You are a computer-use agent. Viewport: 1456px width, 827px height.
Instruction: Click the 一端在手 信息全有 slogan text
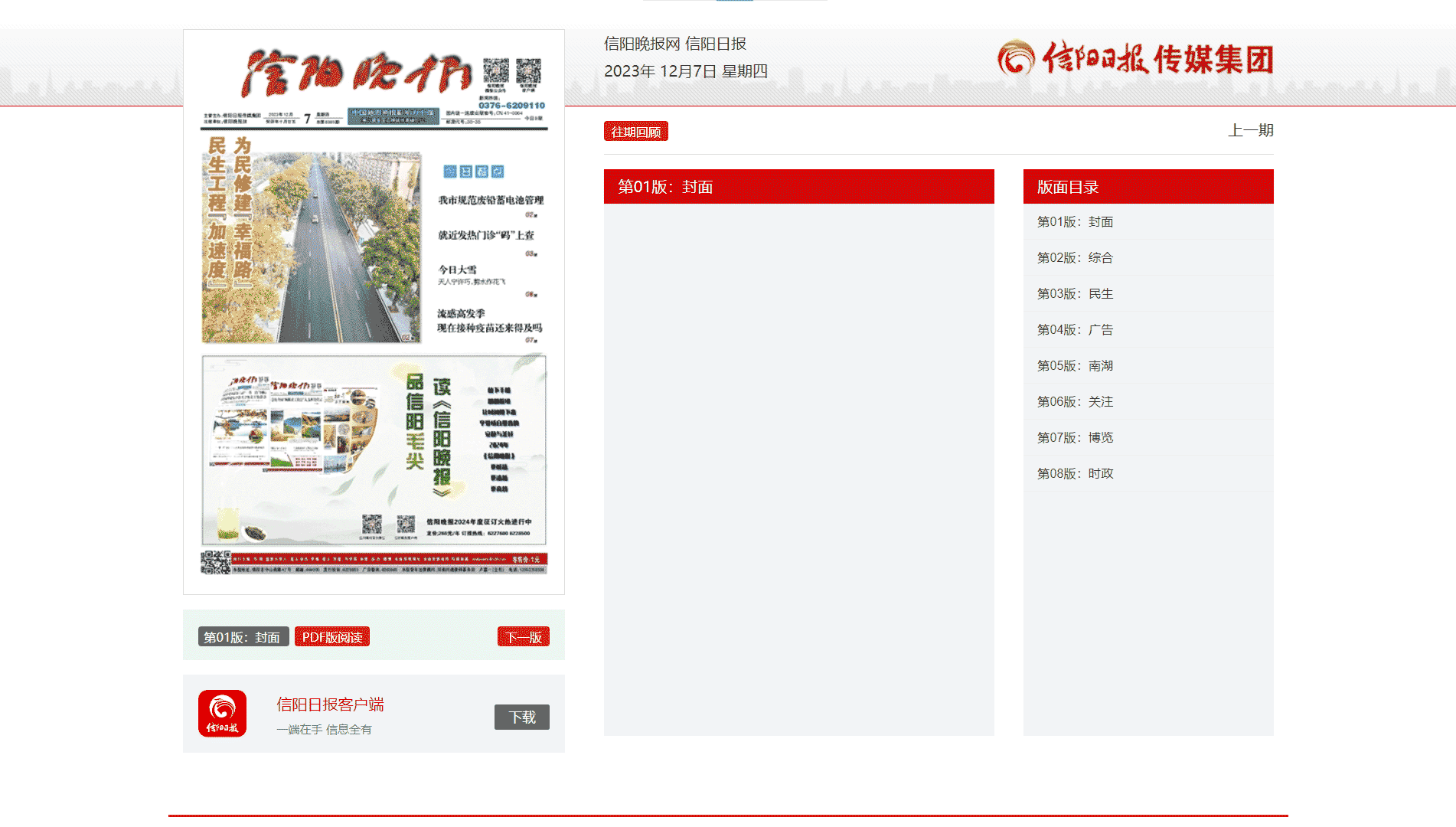[324, 730]
